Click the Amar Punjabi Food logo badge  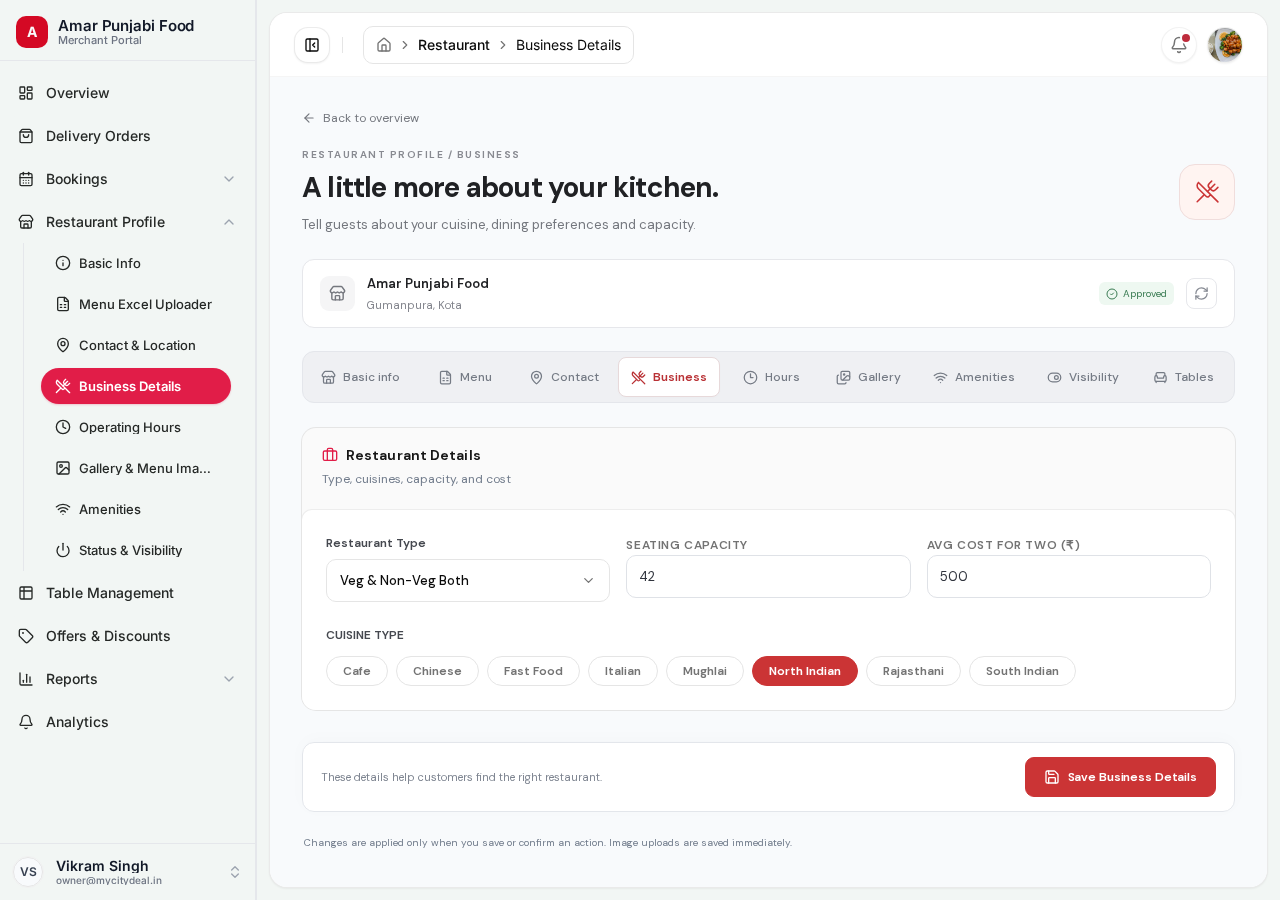[32, 32]
